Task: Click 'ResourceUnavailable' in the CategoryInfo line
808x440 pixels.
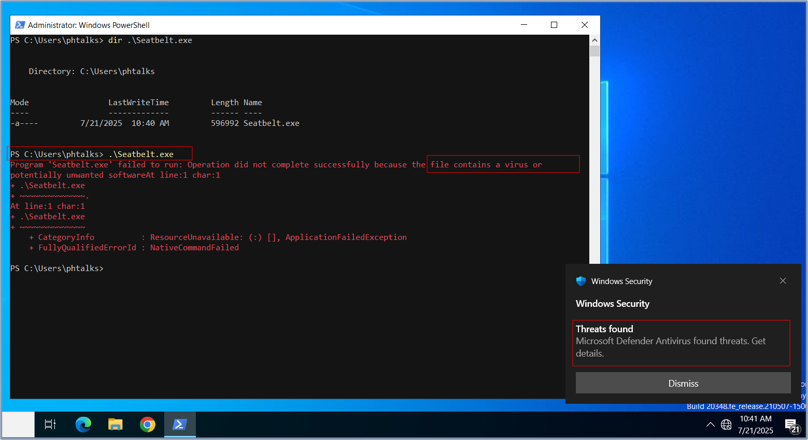Action: 196,237
